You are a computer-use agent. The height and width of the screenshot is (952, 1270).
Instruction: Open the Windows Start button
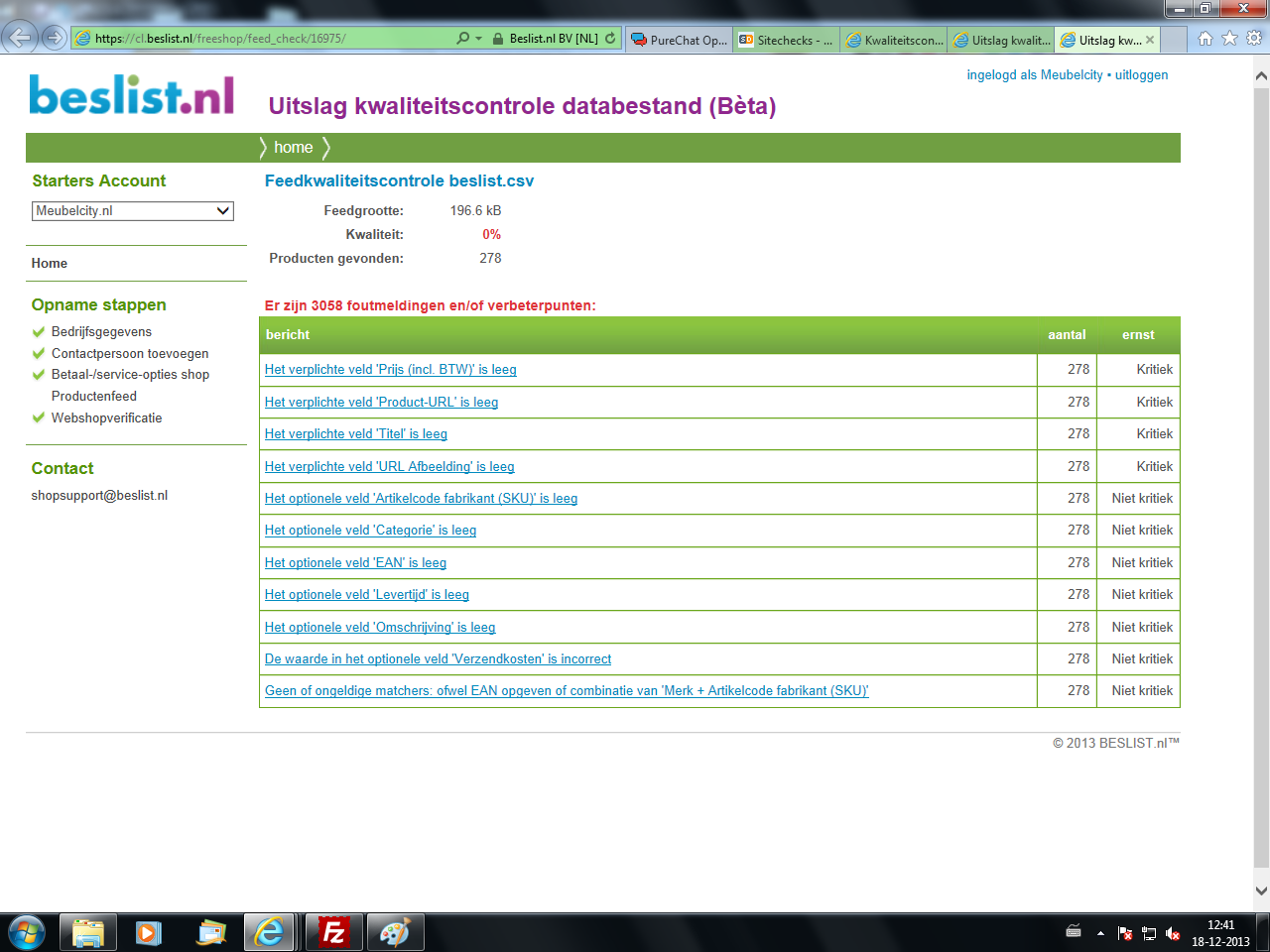26,932
